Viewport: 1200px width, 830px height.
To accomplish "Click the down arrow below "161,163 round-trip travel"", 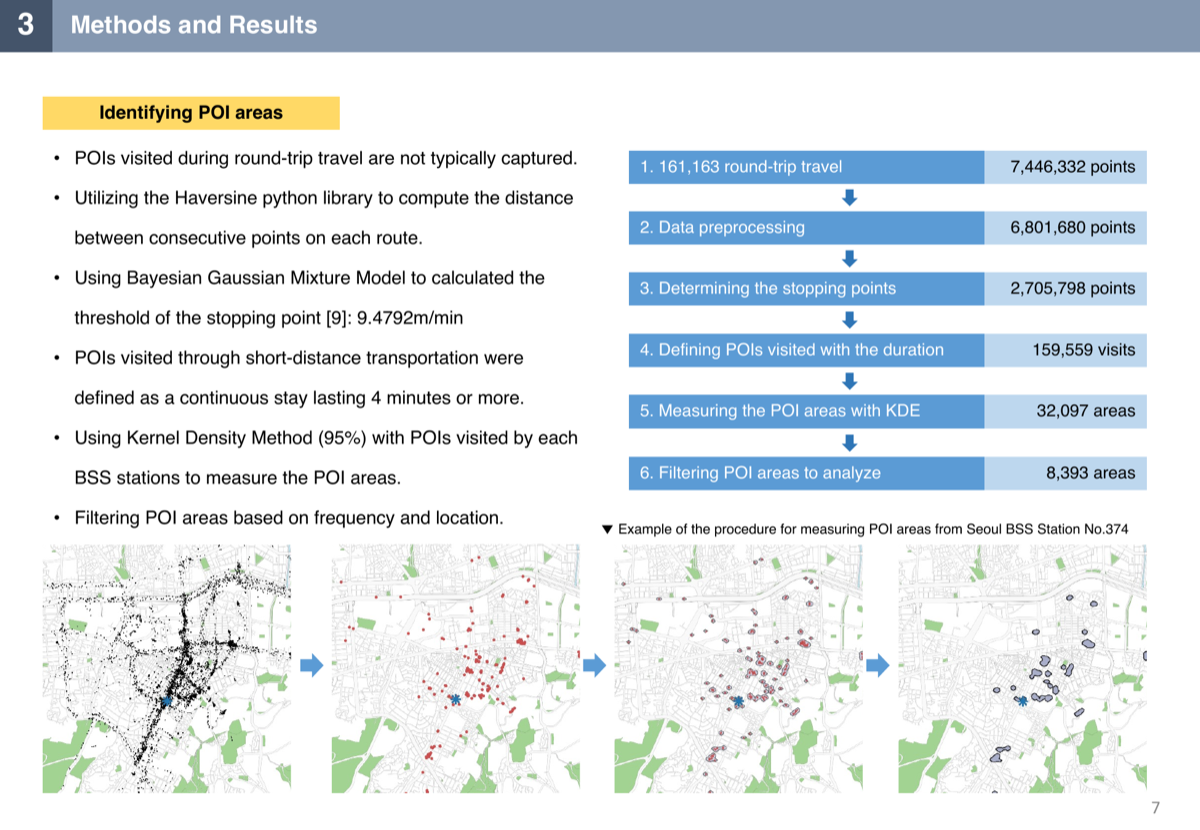I will pyautogui.click(x=850, y=198).
